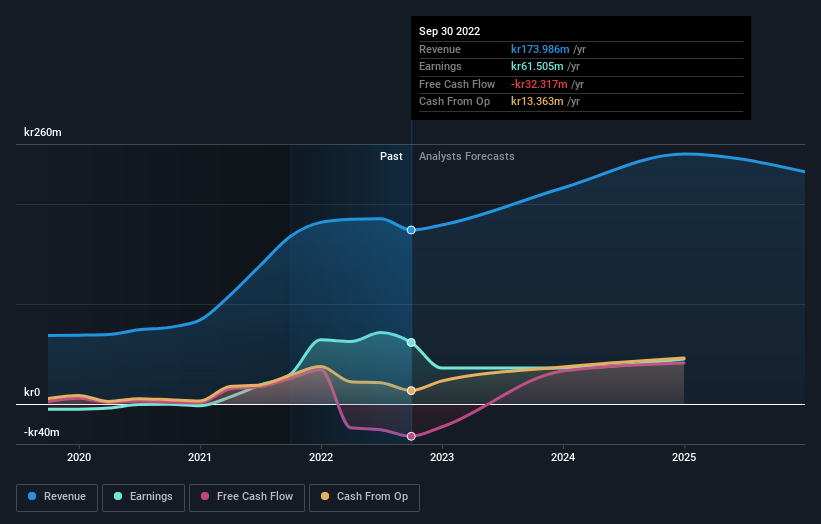Click the Sep 30 2022 tooltip date
This screenshot has height=524, width=821.
tap(449, 31)
